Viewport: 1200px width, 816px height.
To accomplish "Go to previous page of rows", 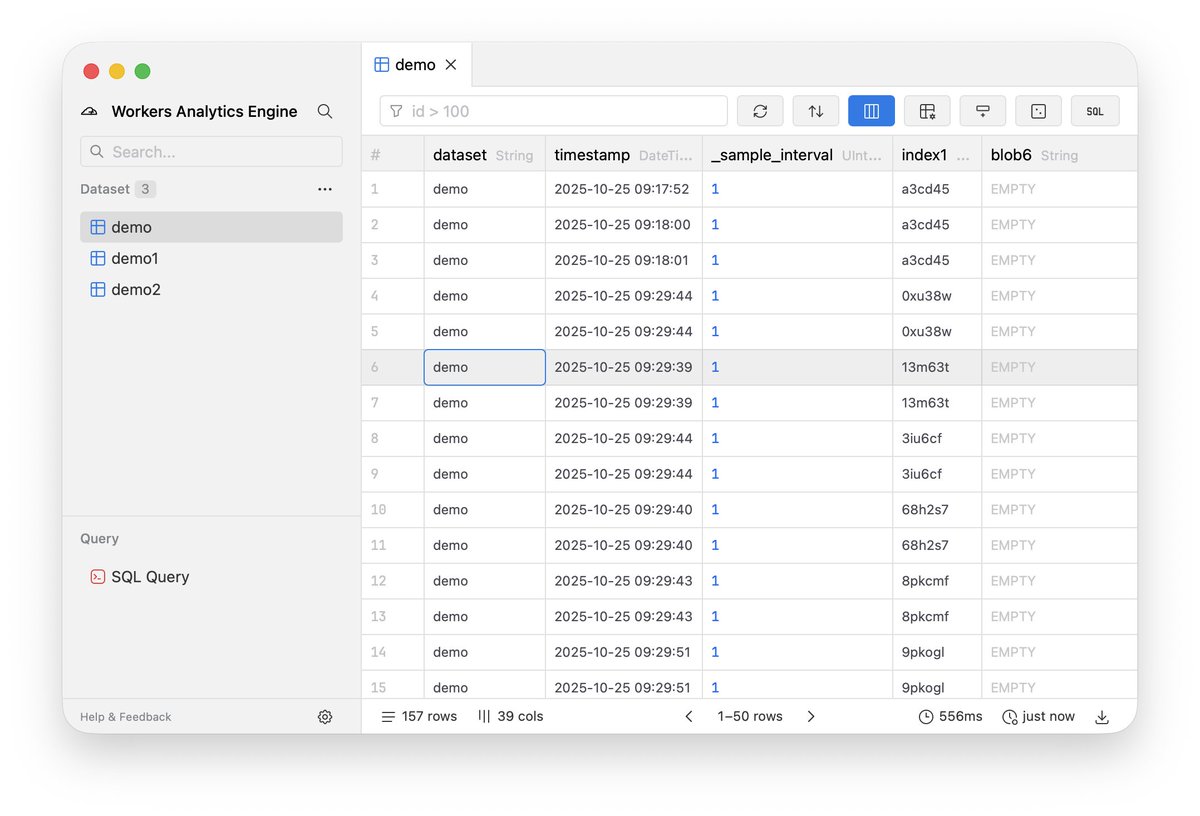I will pyautogui.click(x=689, y=716).
